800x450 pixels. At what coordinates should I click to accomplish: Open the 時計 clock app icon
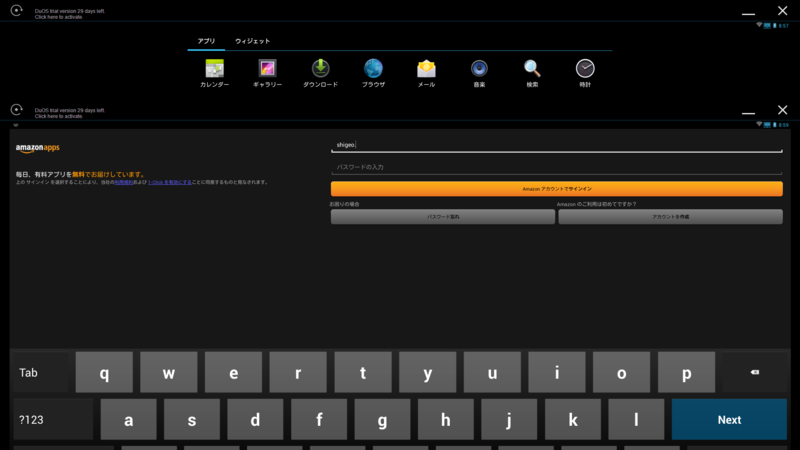(x=585, y=68)
